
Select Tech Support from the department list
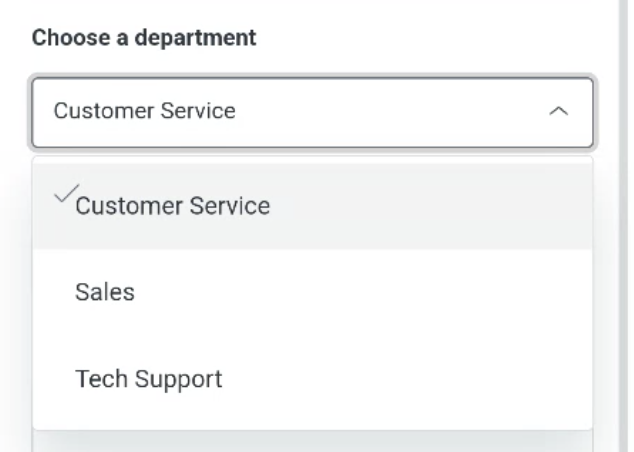pyautogui.click(x=312, y=379)
